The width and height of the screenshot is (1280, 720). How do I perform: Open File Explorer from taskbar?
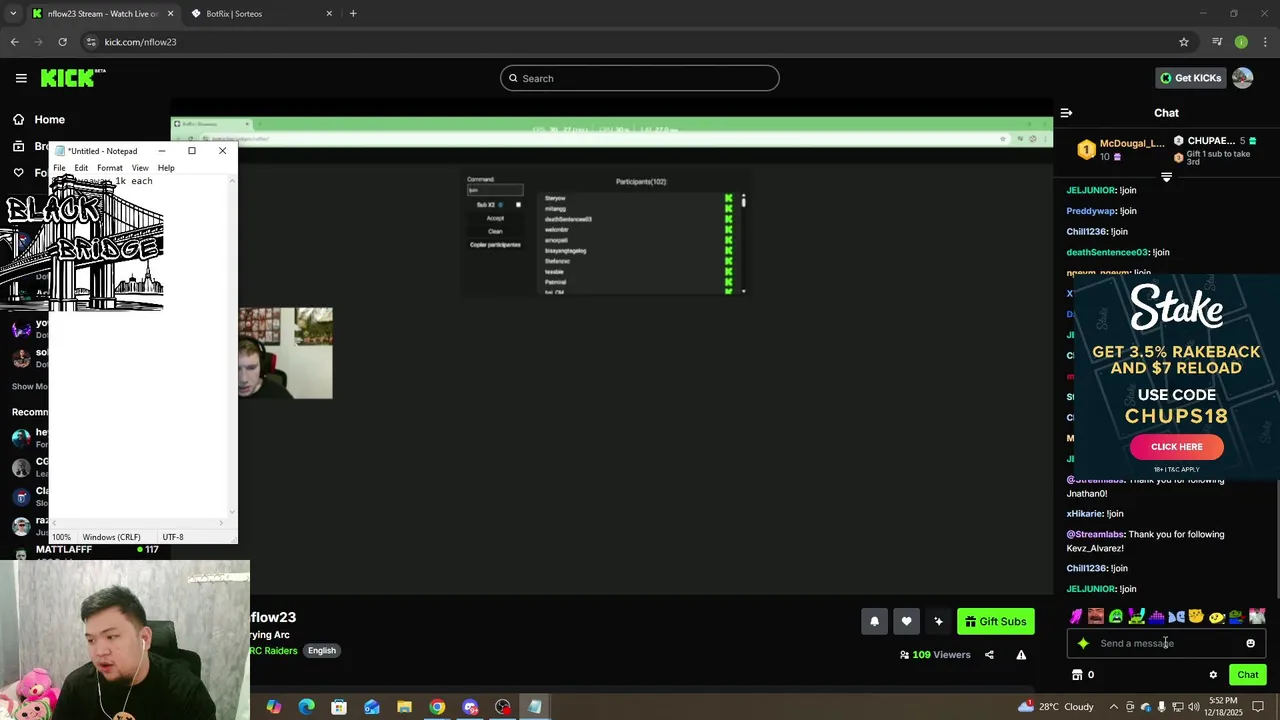404,707
